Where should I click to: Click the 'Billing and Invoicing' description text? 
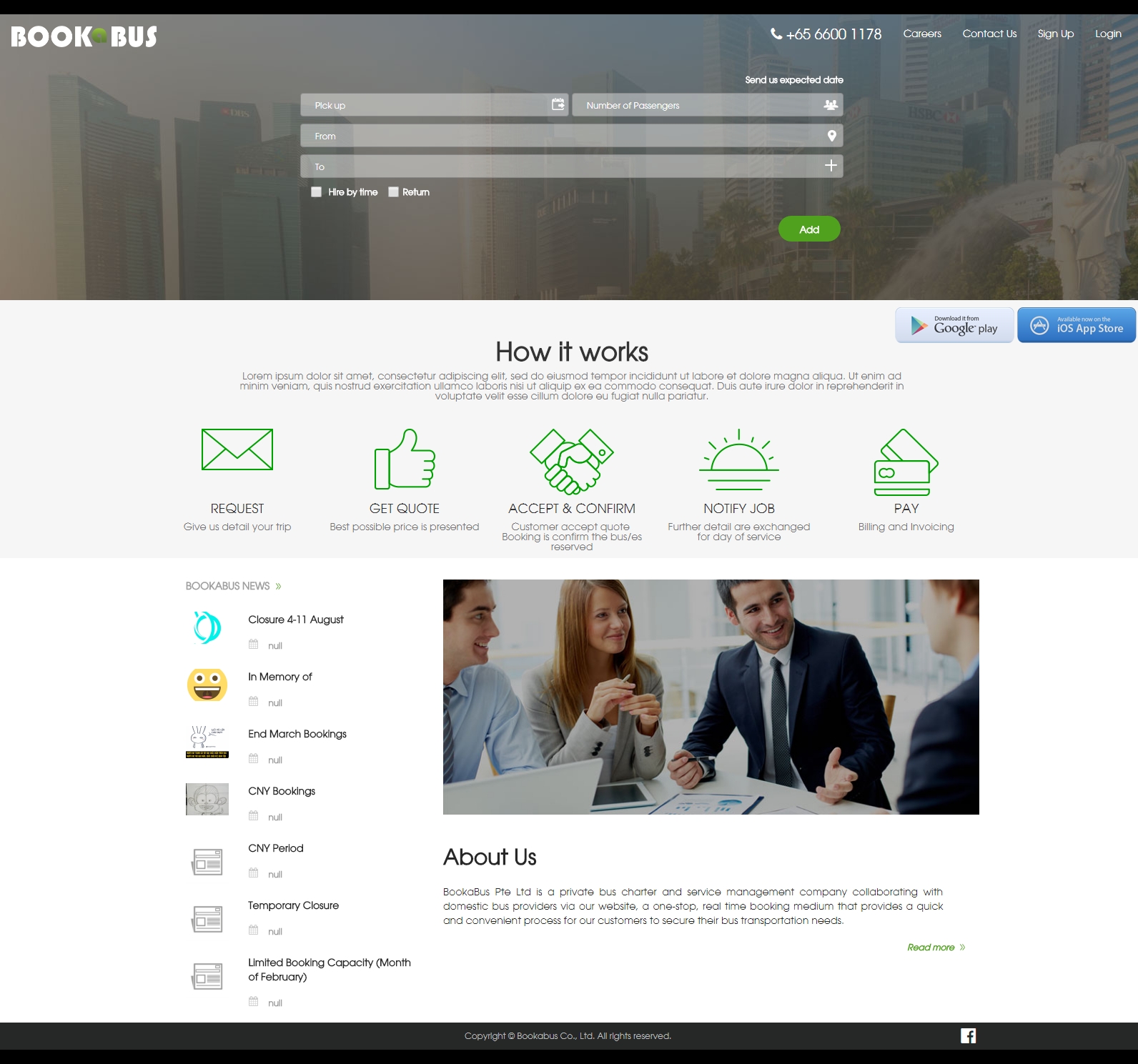pyautogui.click(x=906, y=527)
